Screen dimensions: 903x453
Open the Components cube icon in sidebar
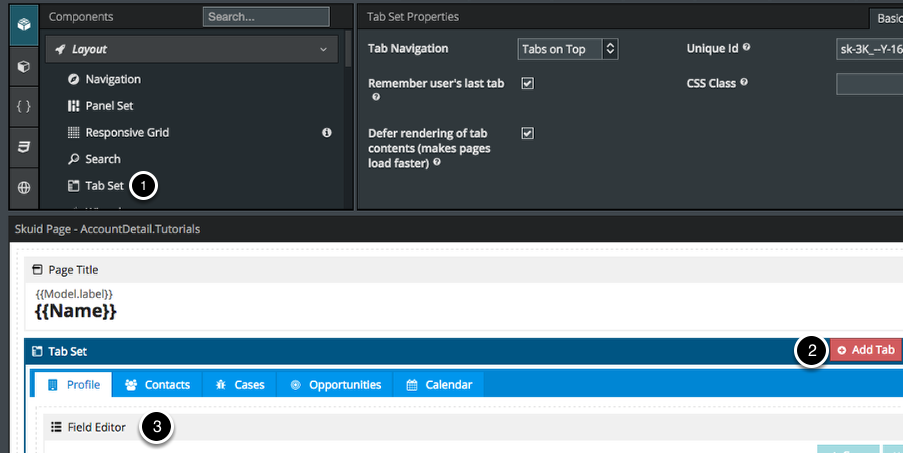(24, 24)
